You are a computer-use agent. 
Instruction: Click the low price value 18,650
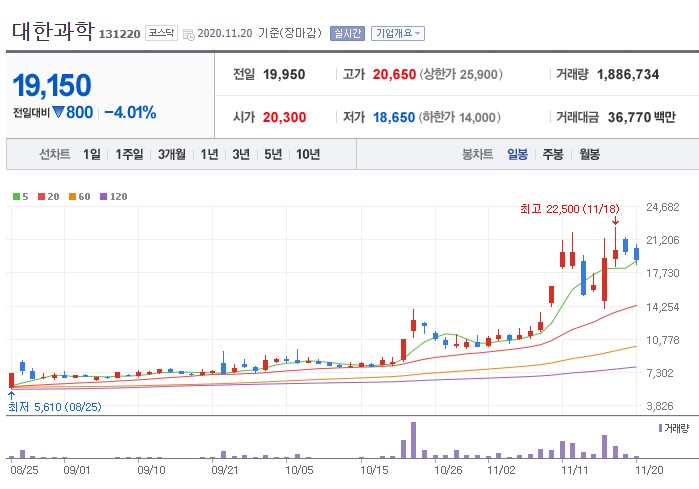394,117
